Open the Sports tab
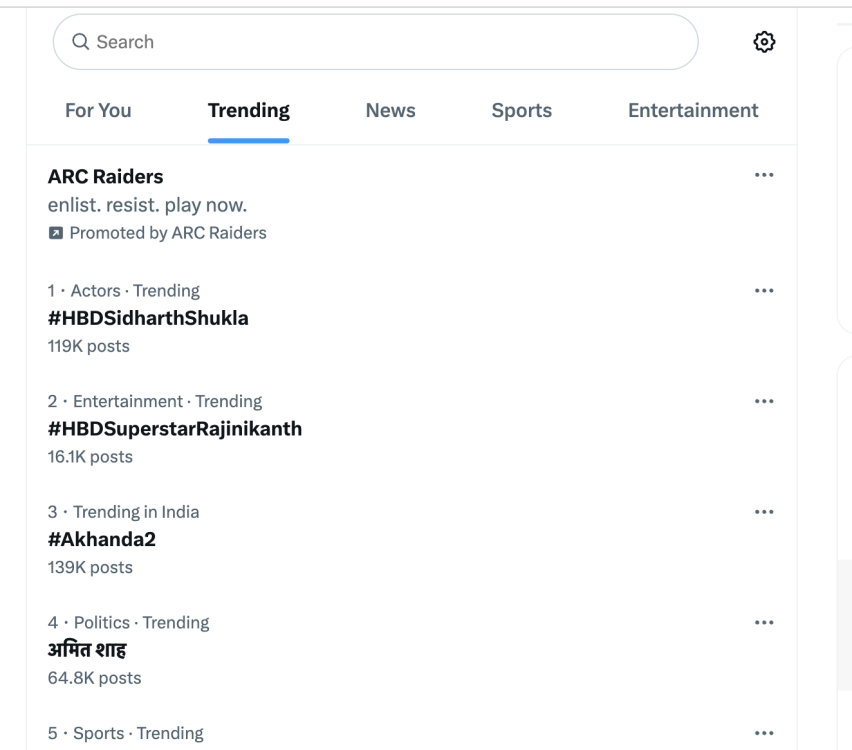Image resolution: width=852 pixels, height=750 pixels. pos(521,111)
